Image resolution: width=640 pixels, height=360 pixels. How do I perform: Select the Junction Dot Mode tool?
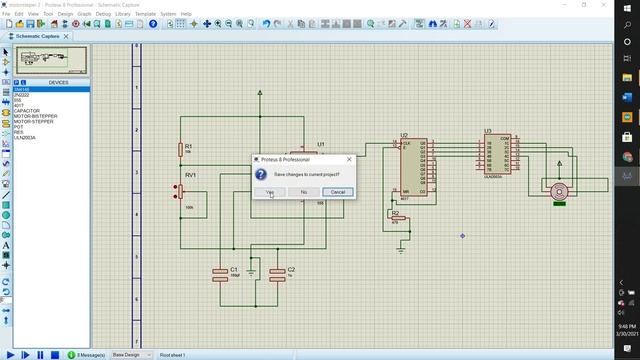coord(6,72)
